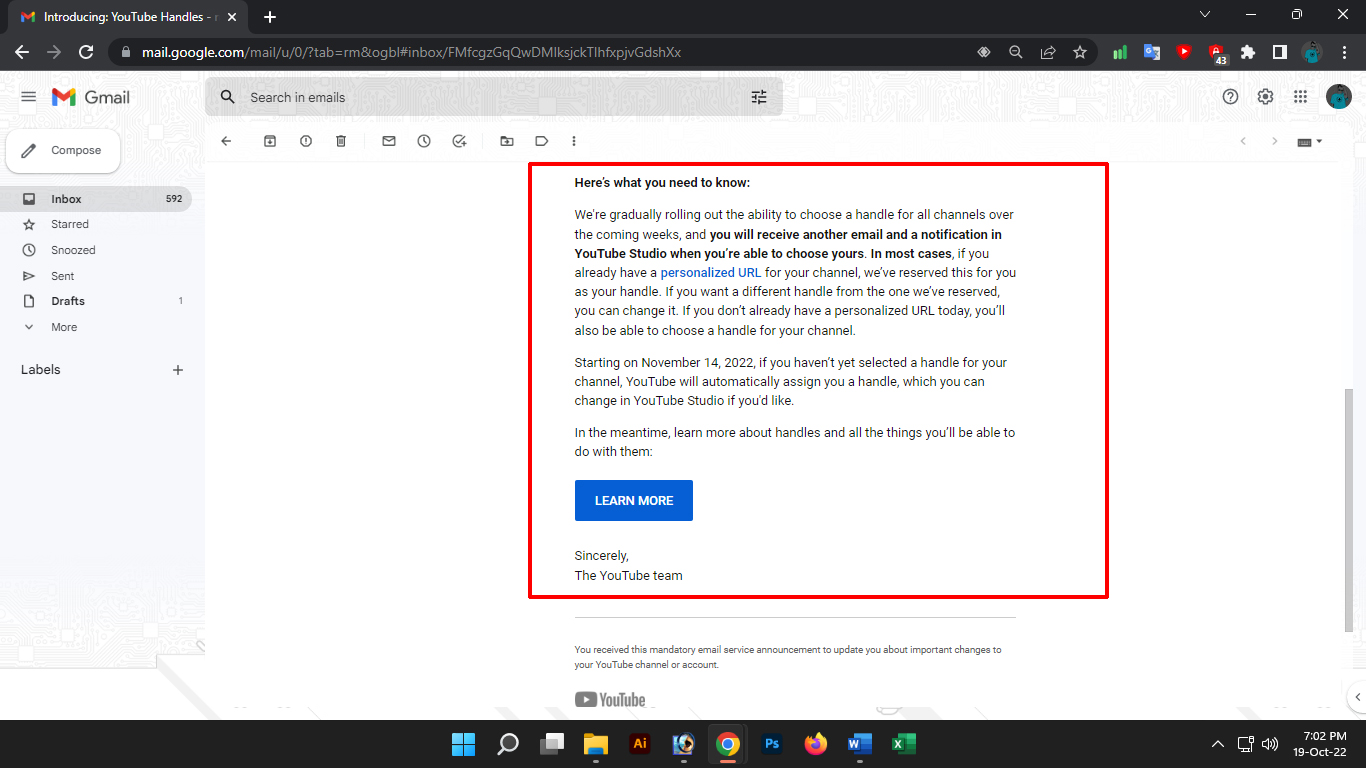This screenshot has height=768, width=1366.
Task: Click the Compose button
Action: [63, 150]
